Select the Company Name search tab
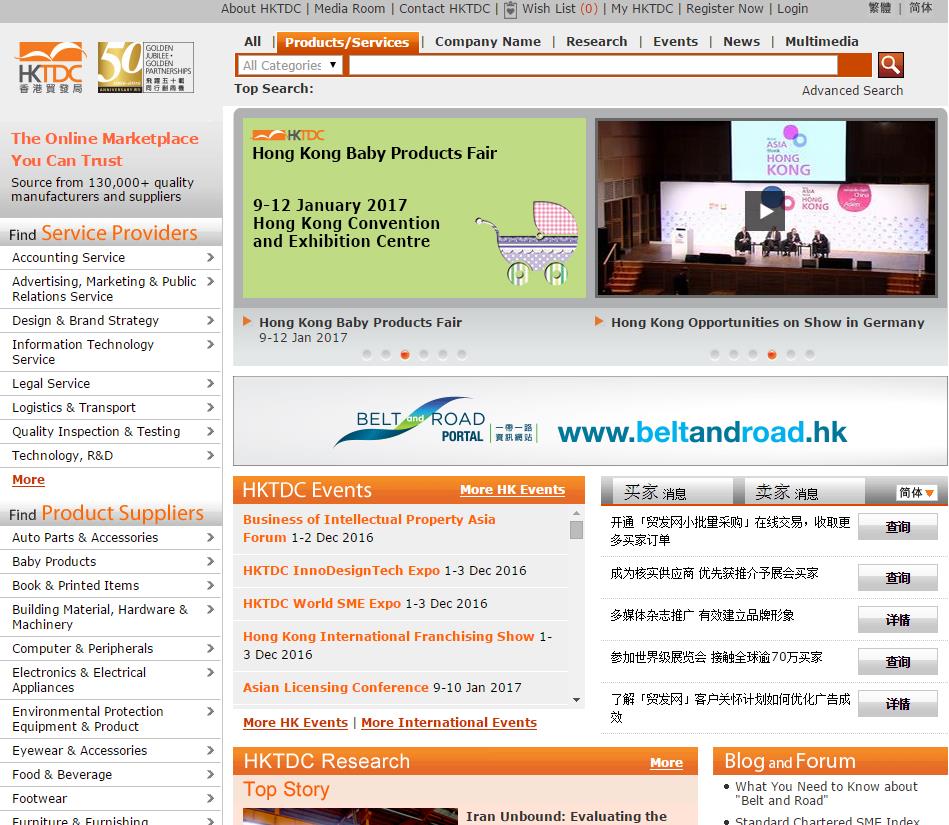The width and height of the screenshot is (949, 825). (488, 42)
